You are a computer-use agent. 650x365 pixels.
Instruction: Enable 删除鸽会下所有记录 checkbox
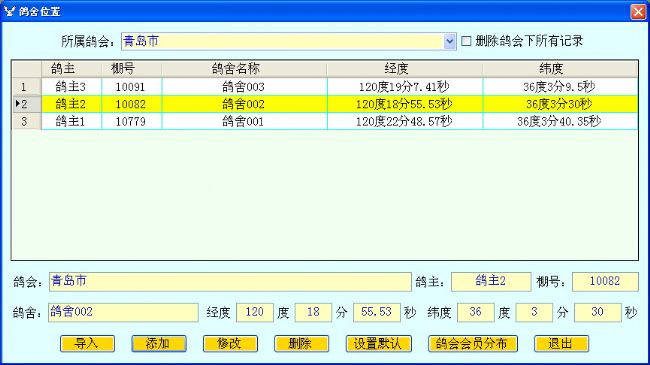(x=466, y=41)
